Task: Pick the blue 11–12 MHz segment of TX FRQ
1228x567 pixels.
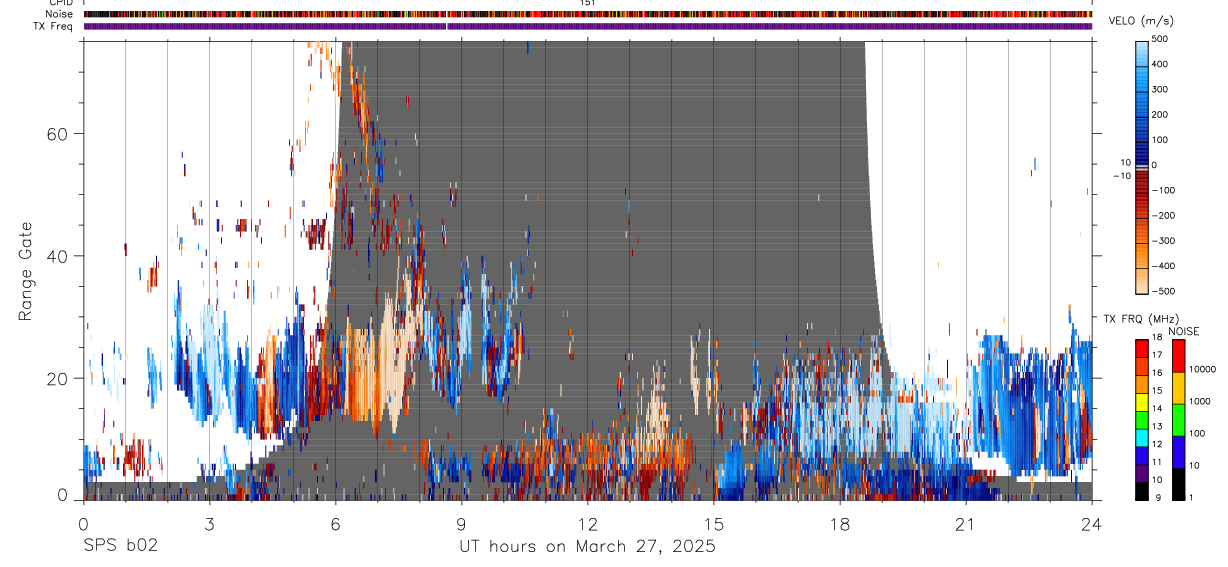Action: pos(1142,455)
